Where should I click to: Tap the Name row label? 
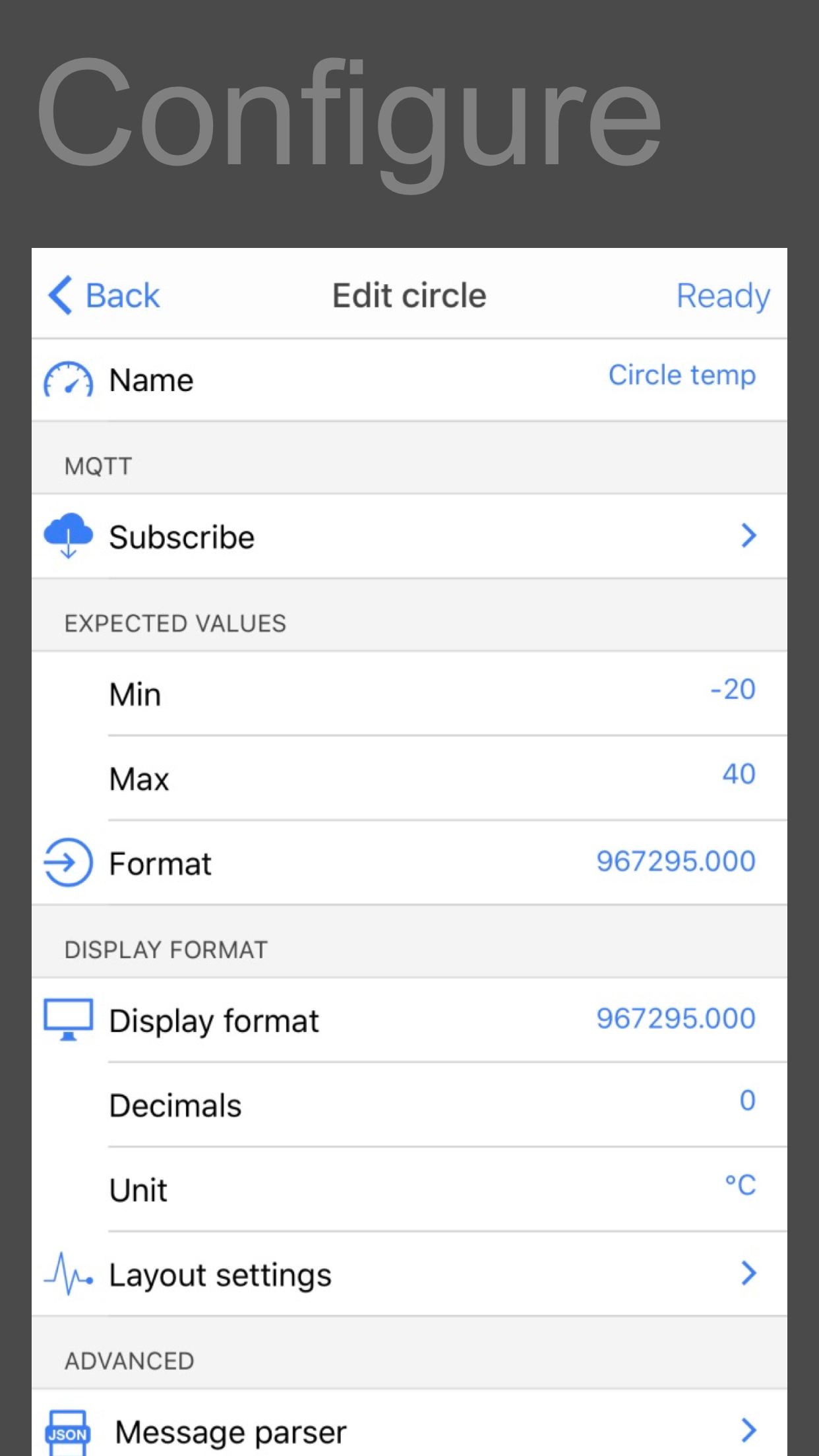click(152, 380)
